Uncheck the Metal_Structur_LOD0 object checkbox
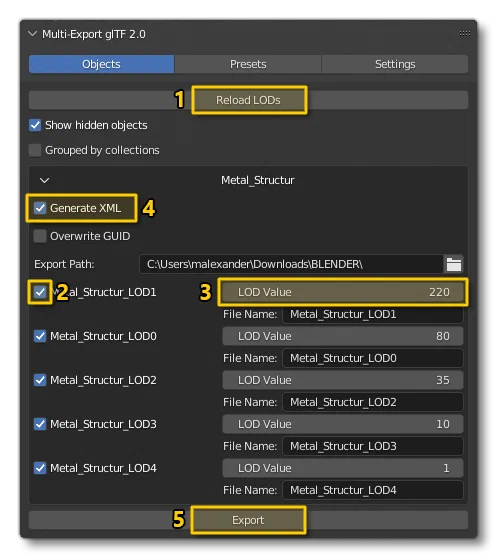The image size is (497, 558). [40, 336]
